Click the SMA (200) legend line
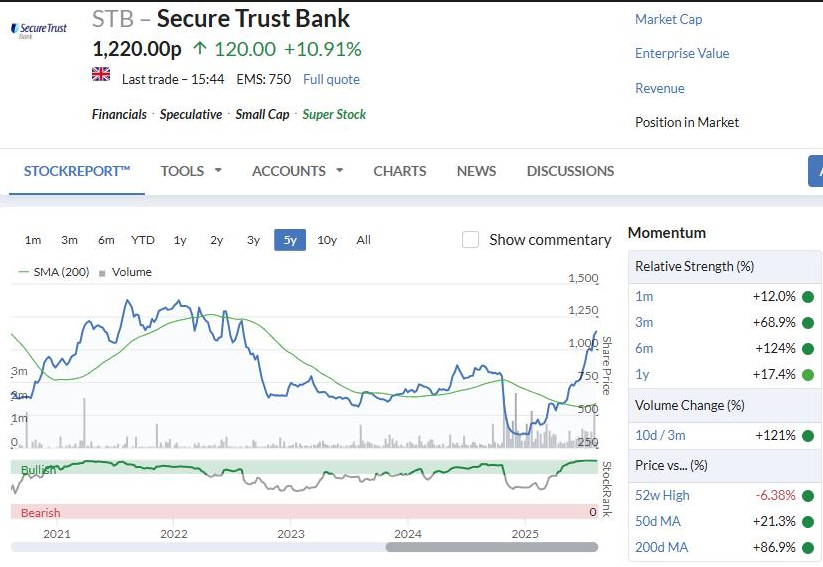Screen dimensions: 823x567 coord(23,272)
